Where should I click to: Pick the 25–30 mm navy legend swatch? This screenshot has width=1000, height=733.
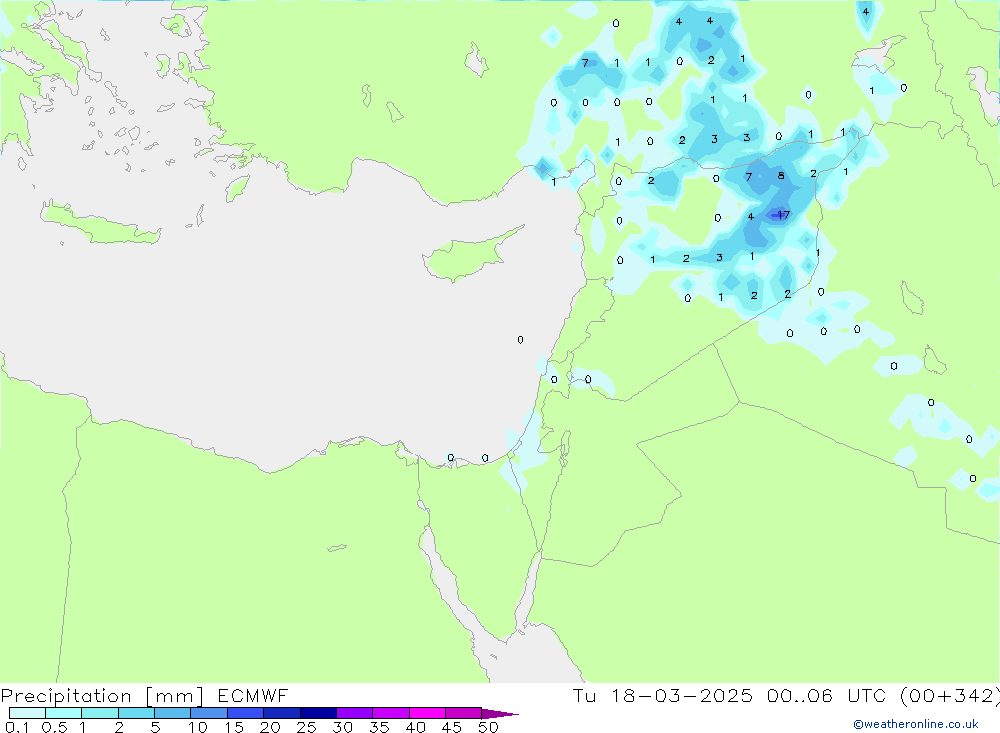click(x=318, y=713)
